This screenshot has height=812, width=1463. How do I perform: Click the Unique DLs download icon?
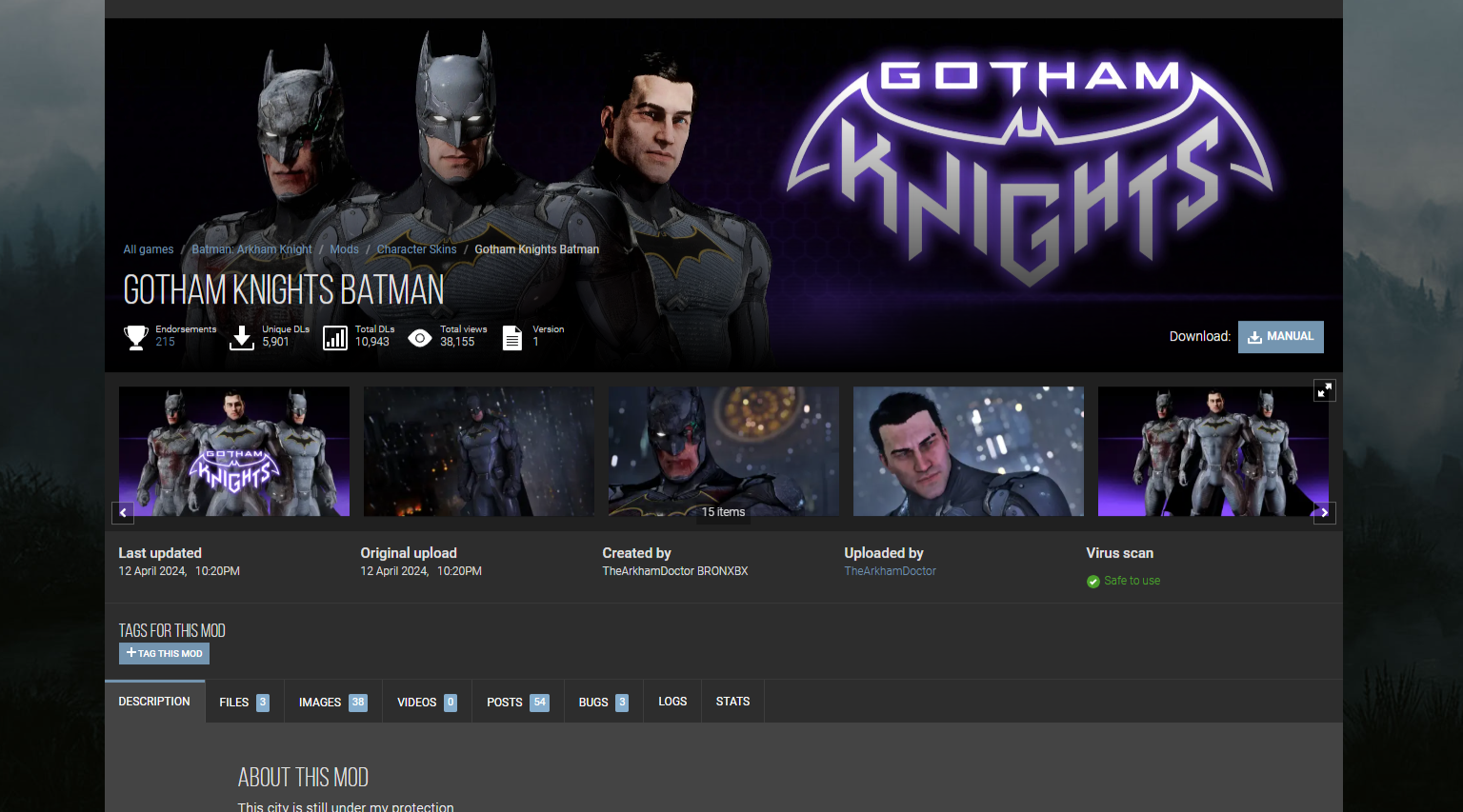[242, 336]
